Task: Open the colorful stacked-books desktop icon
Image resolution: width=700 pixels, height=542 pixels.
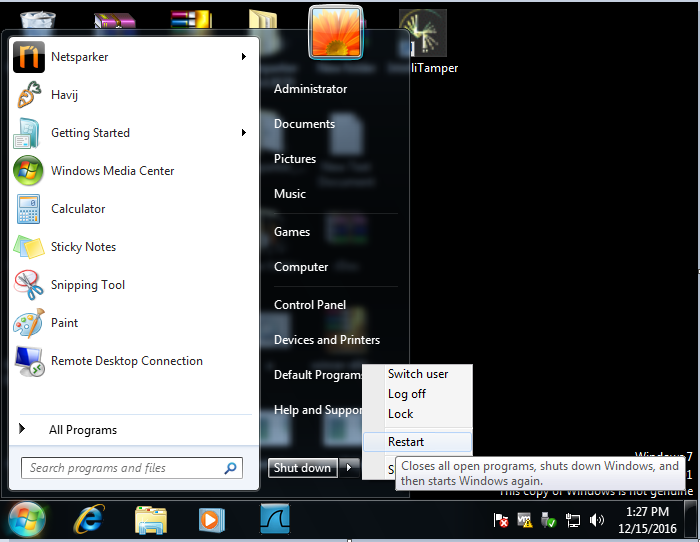Action: click(x=191, y=19)
